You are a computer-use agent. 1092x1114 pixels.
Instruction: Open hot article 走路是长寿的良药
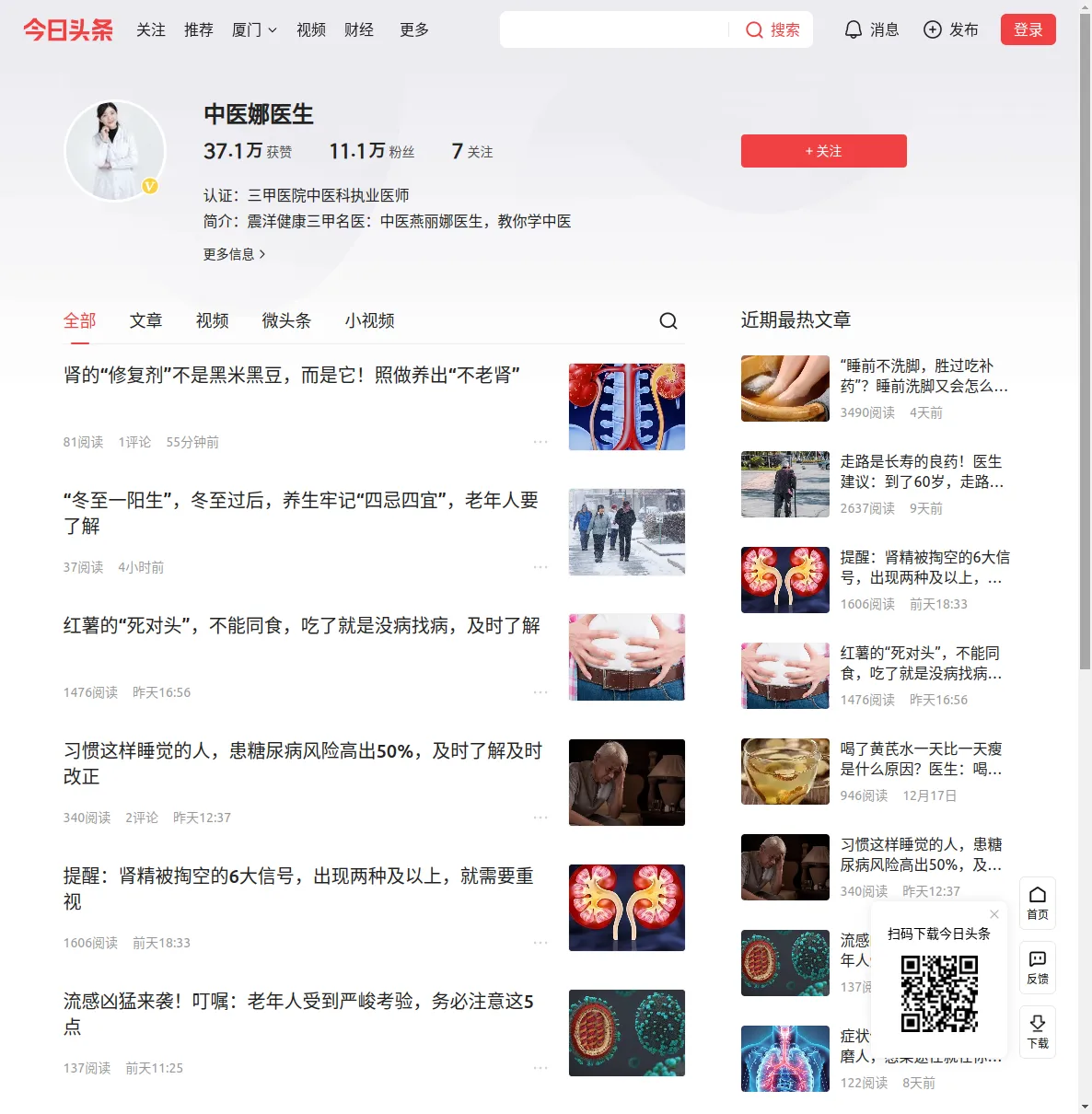point(923,471)
